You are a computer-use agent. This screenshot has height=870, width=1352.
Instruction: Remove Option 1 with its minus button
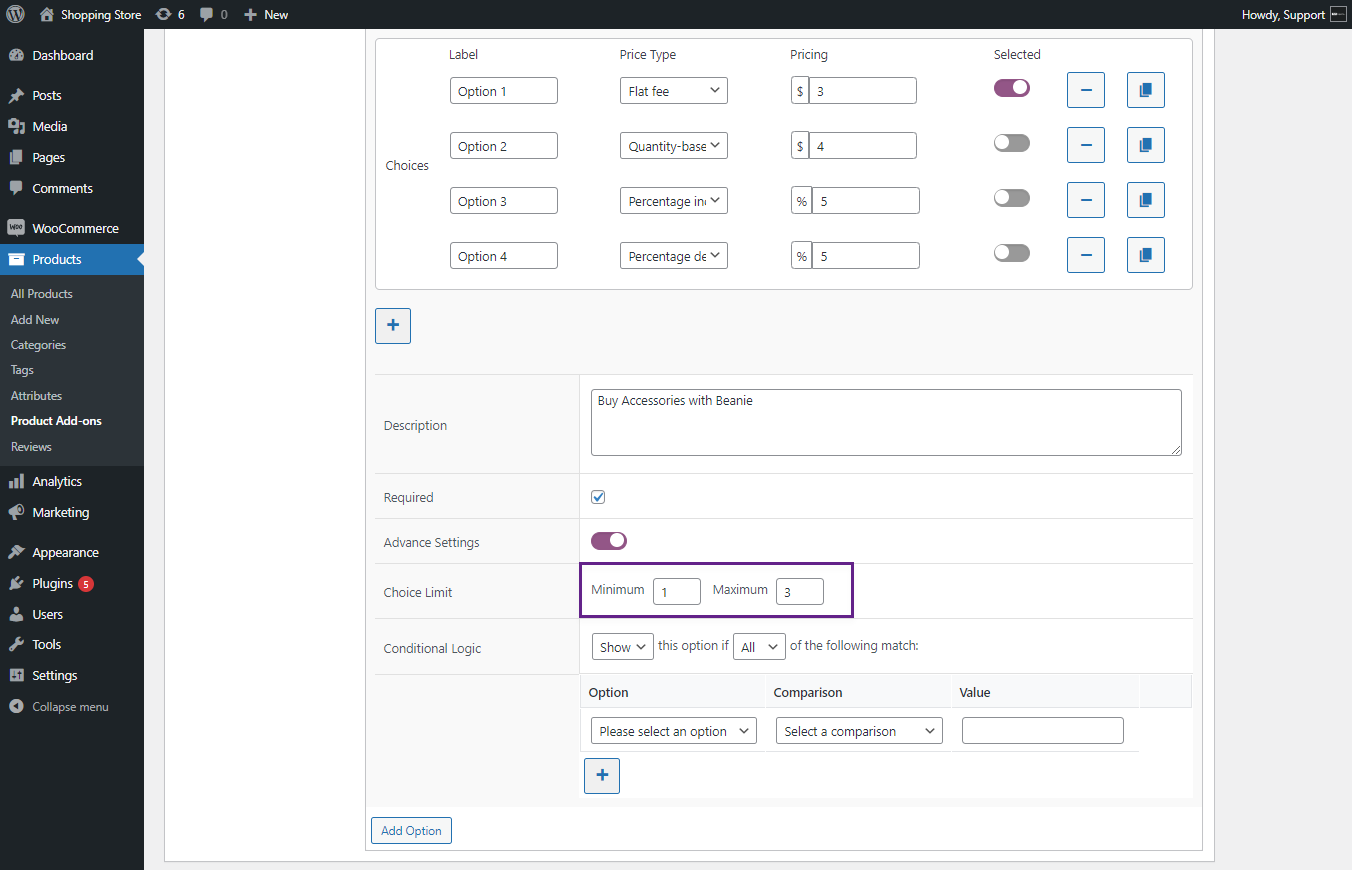[1086, 90]
